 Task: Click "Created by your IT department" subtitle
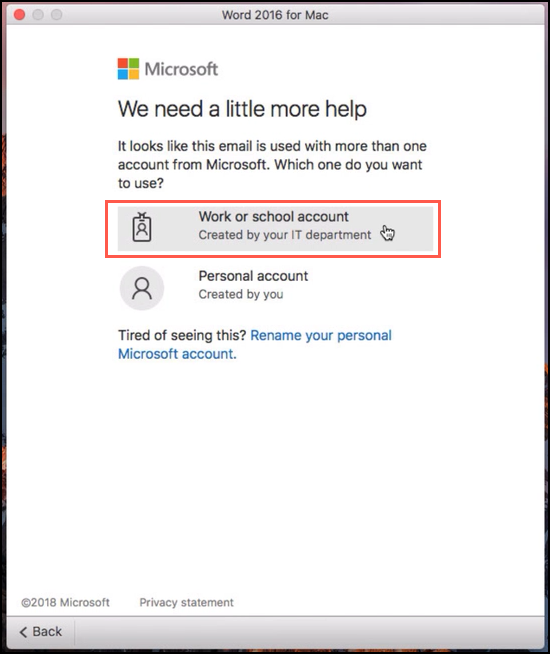pyautogui.click(x=284, y=235)
